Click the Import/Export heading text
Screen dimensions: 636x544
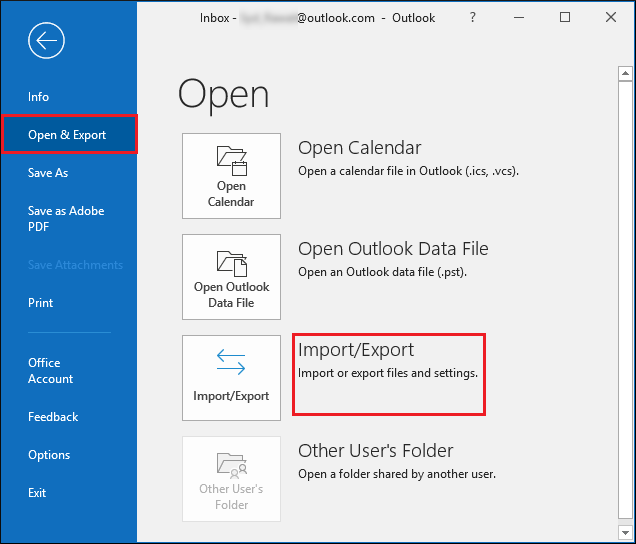pyautogui.click(x=356, y=350)
